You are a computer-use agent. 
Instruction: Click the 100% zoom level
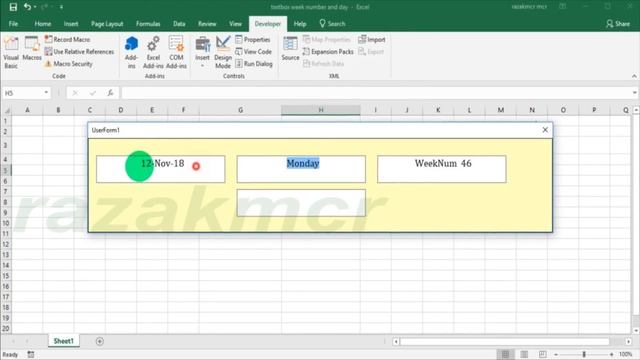tap(626, 354)
